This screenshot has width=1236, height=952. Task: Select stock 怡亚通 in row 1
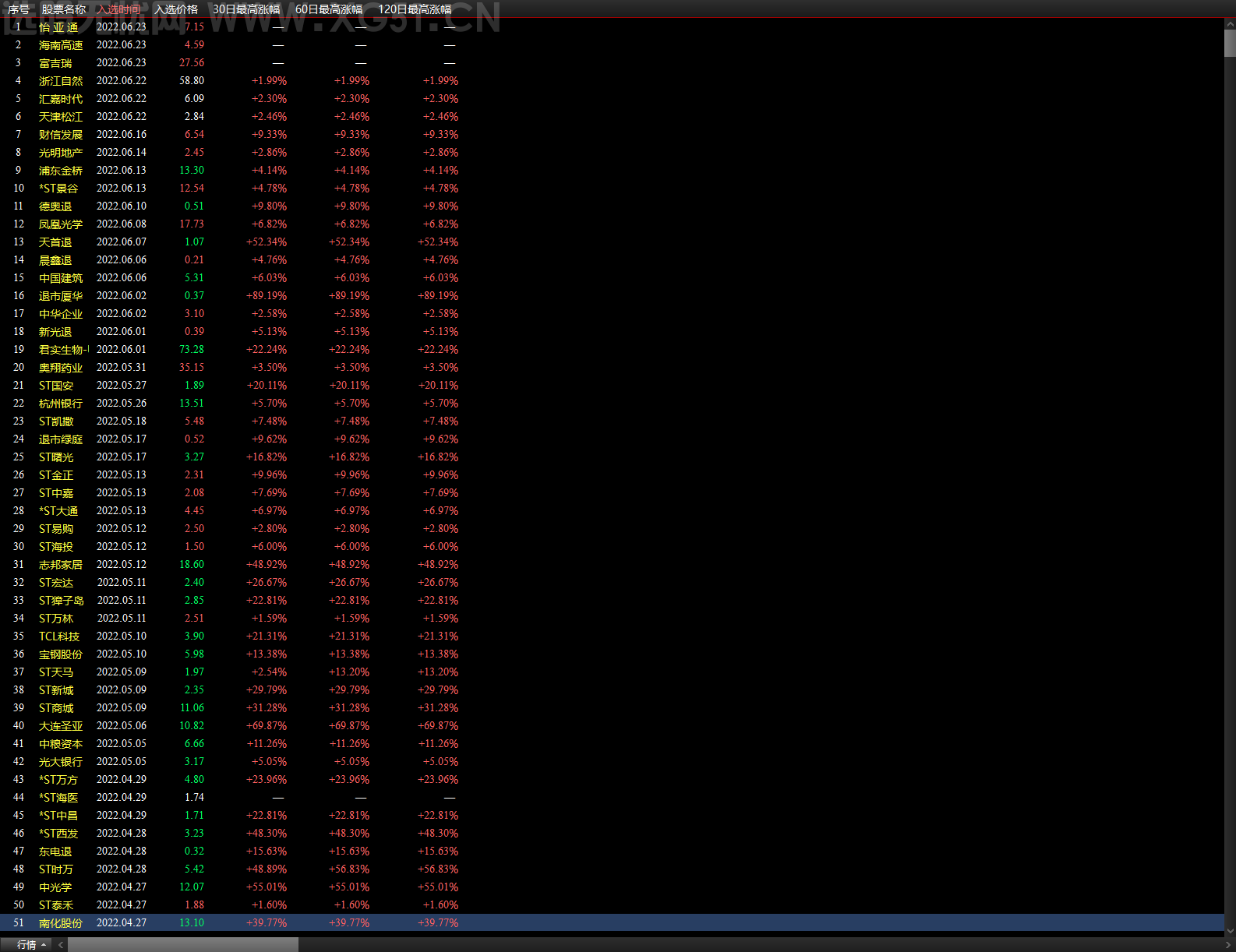58,27
